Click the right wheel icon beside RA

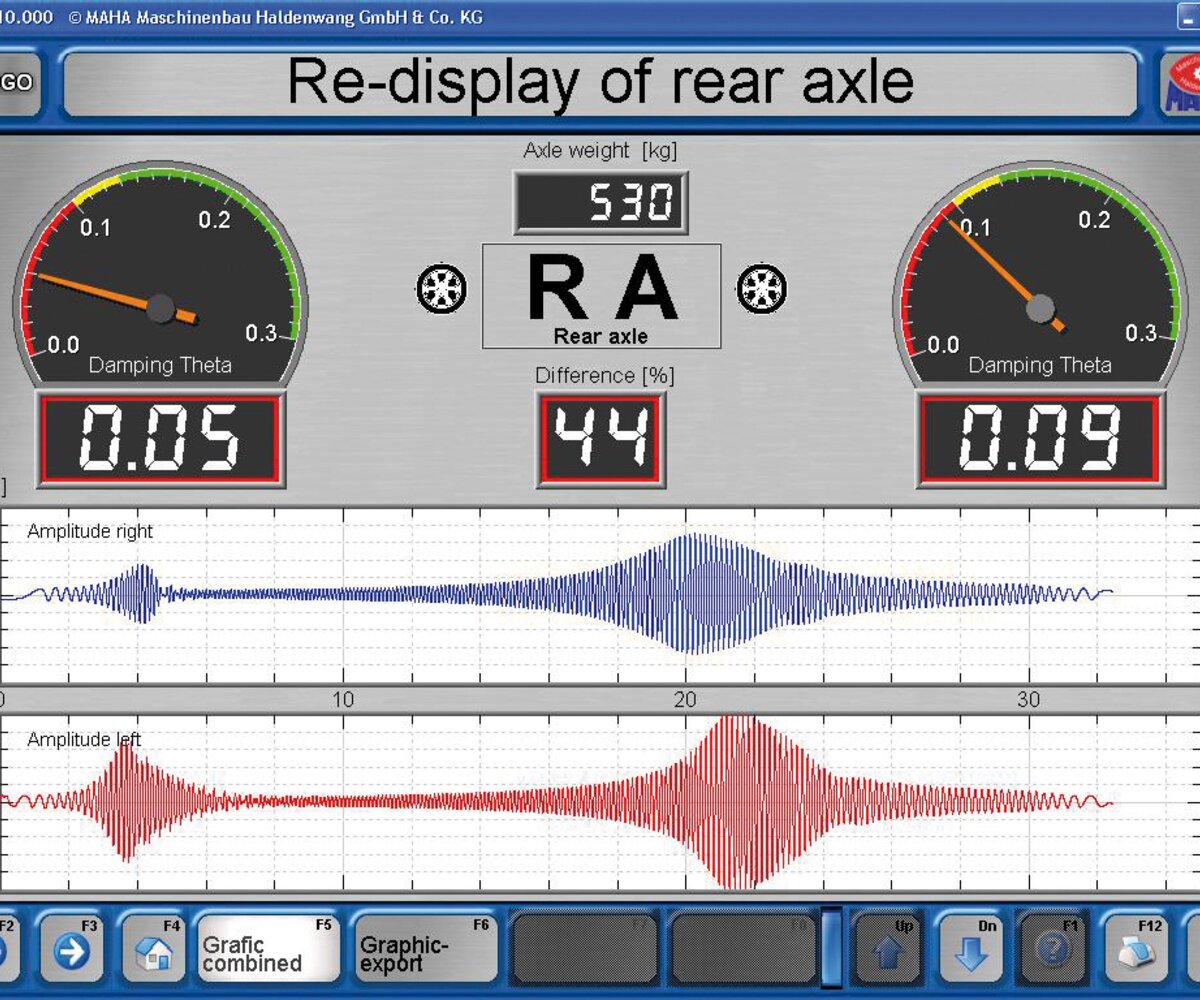(x=761, y=290)
